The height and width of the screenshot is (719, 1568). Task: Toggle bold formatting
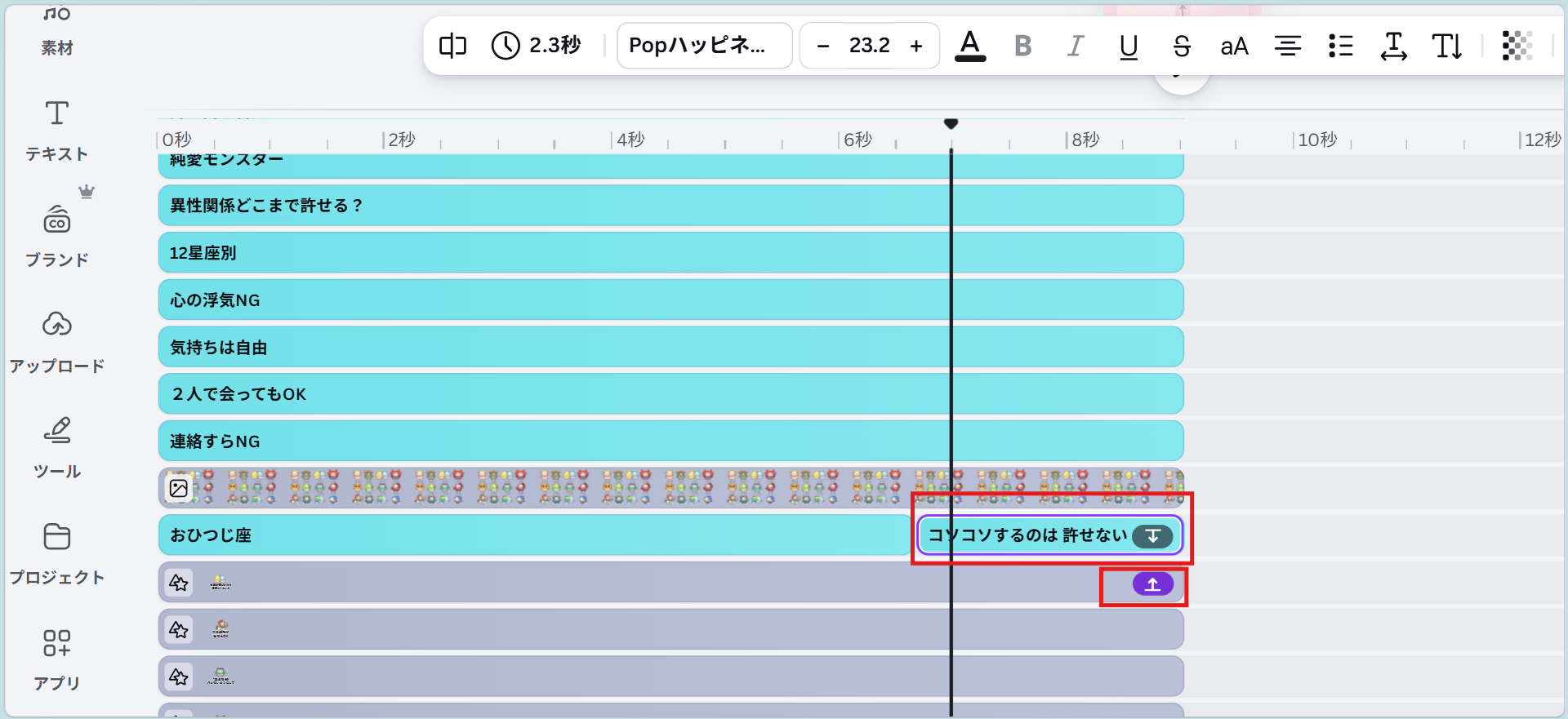(x=1022, y=46)
